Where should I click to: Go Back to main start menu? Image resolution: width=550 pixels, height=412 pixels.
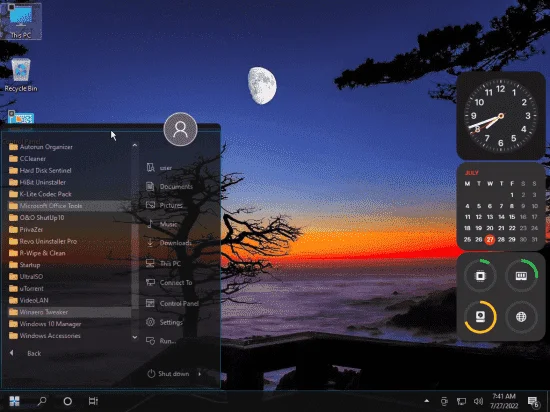point(25,353)
